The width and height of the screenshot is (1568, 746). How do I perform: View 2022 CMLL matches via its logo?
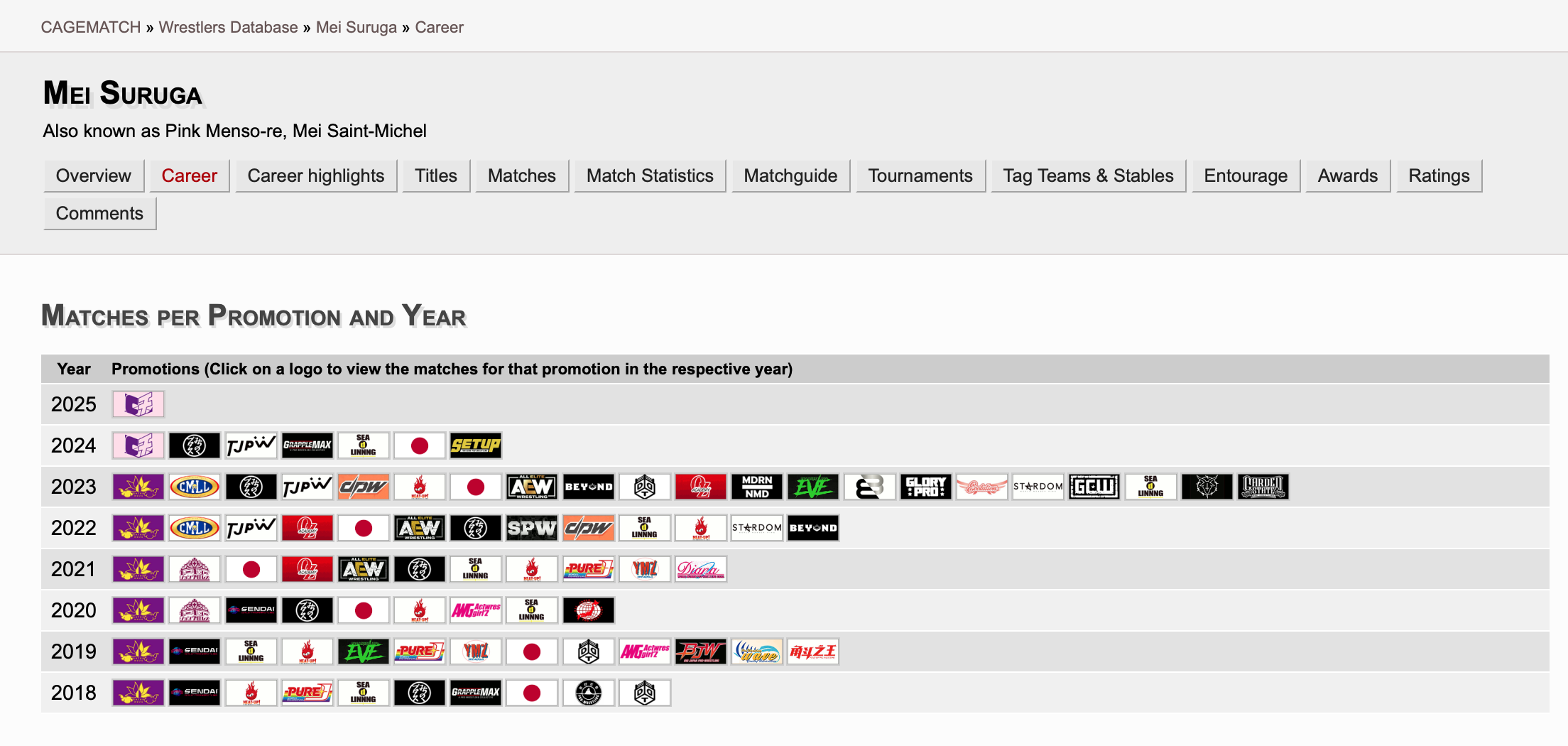pos(195,528)
